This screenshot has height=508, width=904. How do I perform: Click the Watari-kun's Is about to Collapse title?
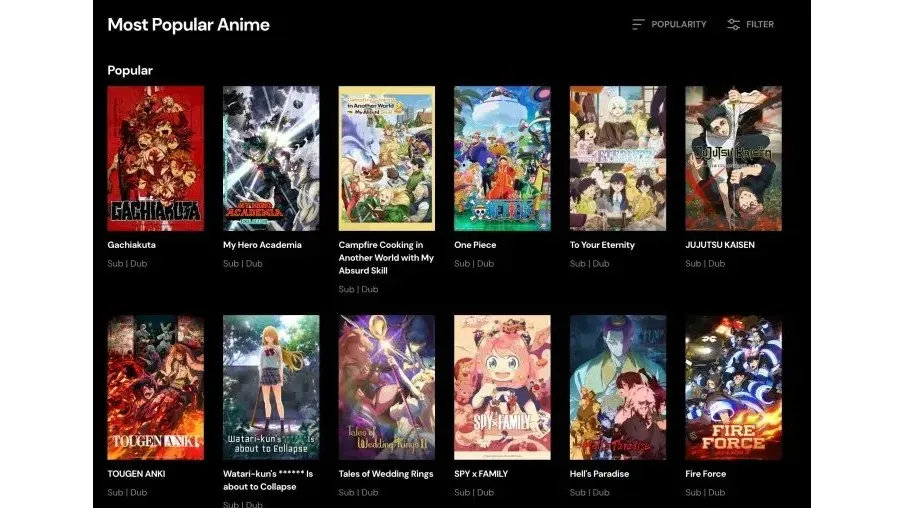point(268,480)
